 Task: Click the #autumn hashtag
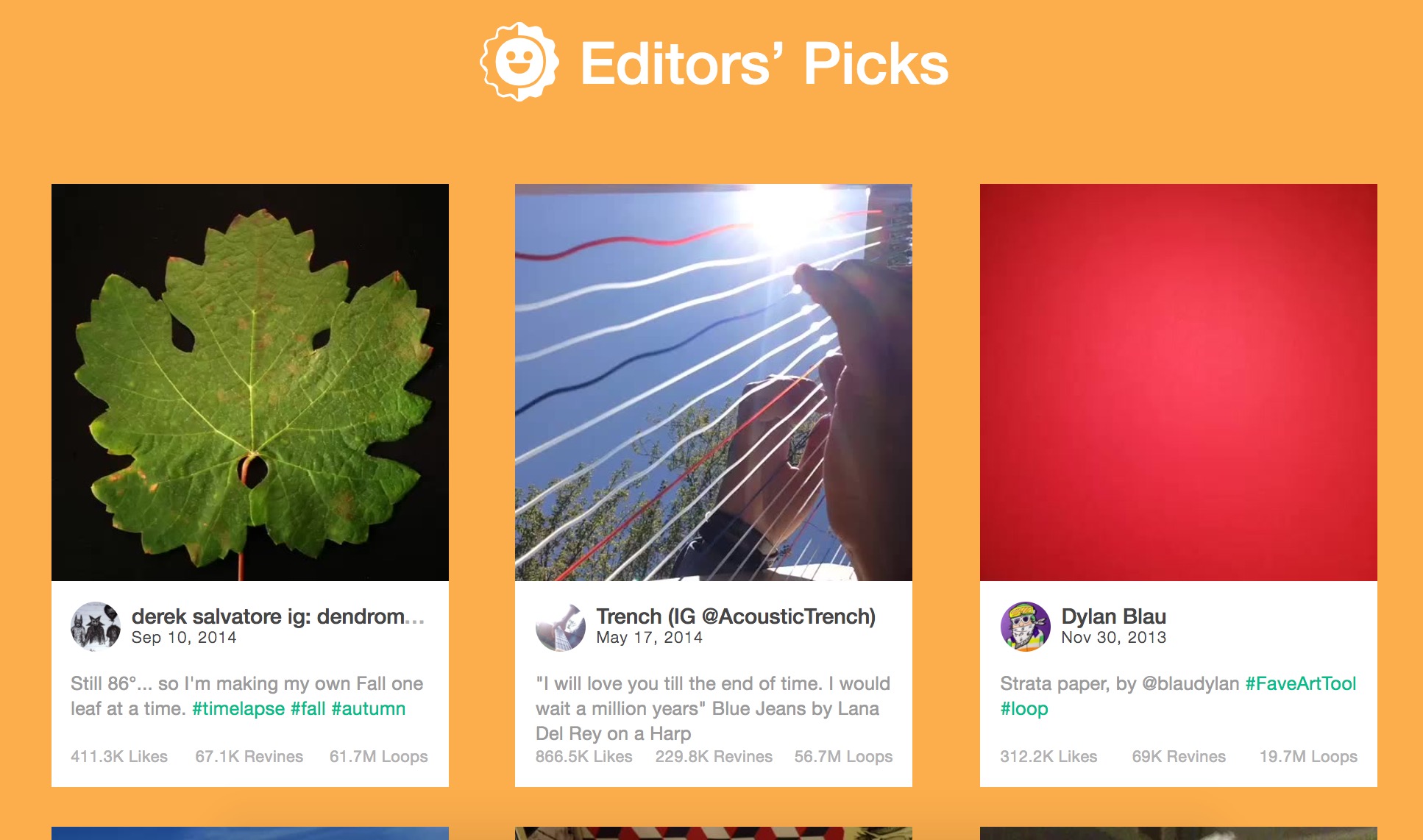click(x=369, y=708)
